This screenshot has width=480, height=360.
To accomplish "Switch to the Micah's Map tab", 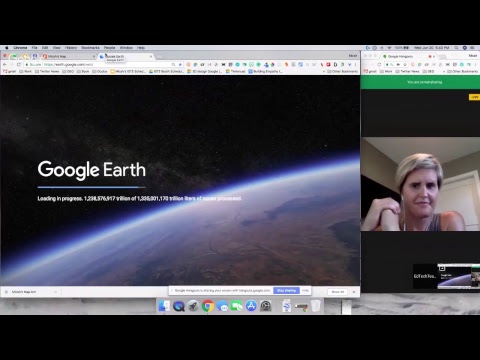I will (68, 56).
